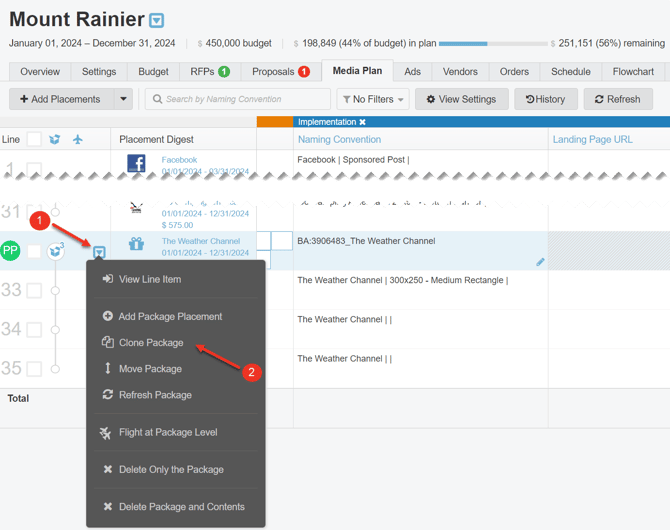The height and width of the screenshot is (530, 670).
Task: Open the No Filters dropdown
Action: pos(372,99)
